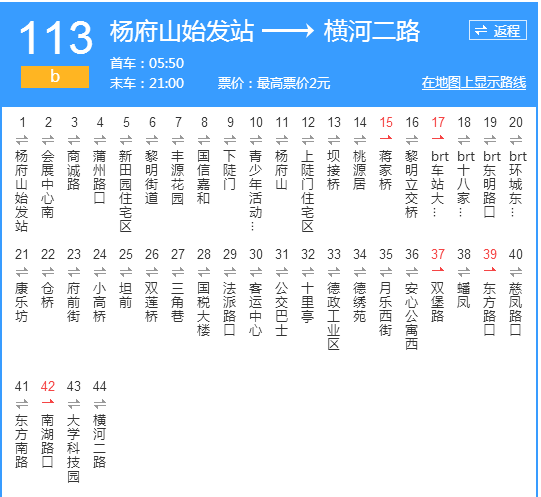Select stop 16 黎明立交桥
The image size is (541, 497).
pos(412,184)
